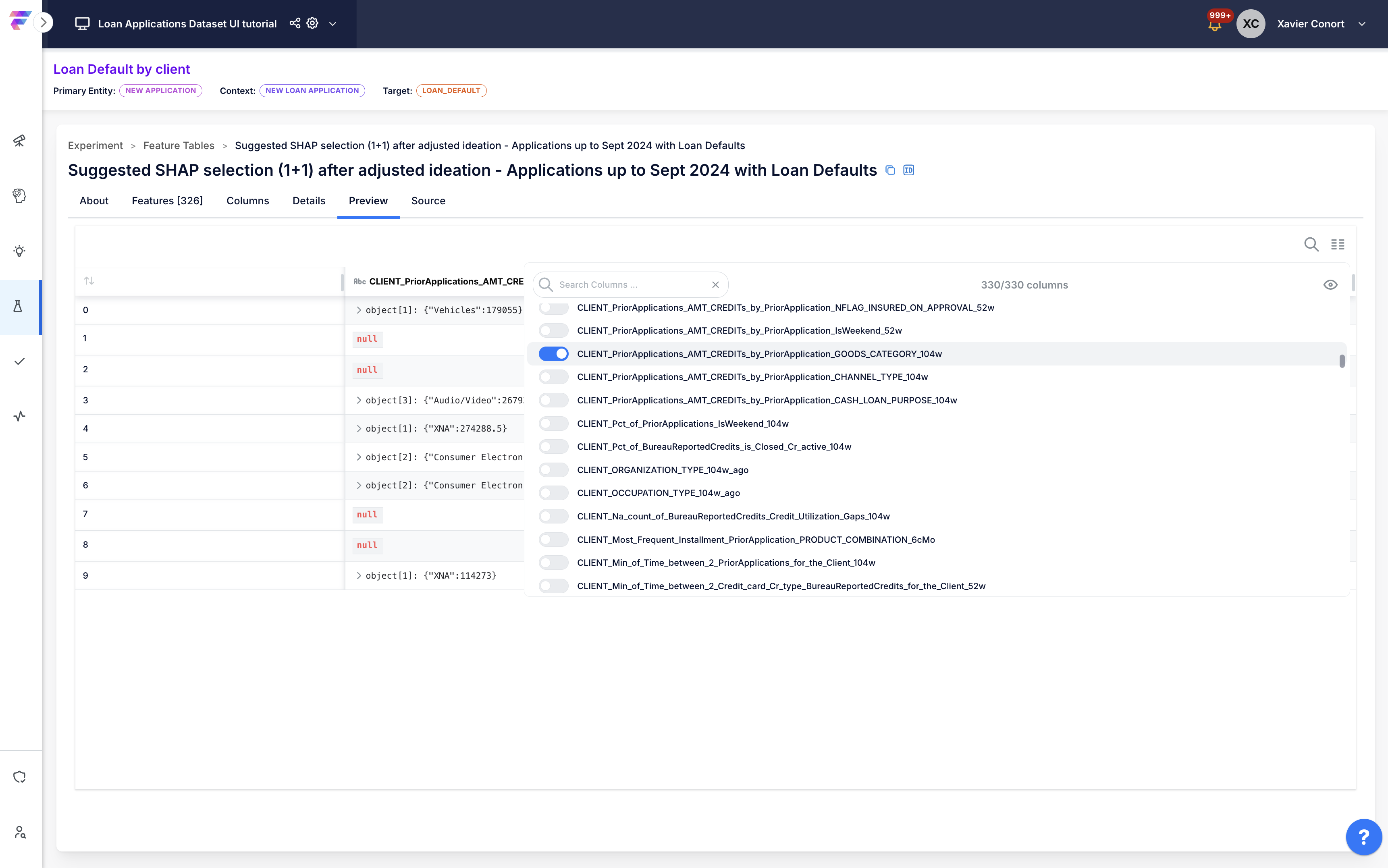1388x868 pixels.
Task: Expand row 6 Consumer Electronics object
Action: tap(359, 486)
